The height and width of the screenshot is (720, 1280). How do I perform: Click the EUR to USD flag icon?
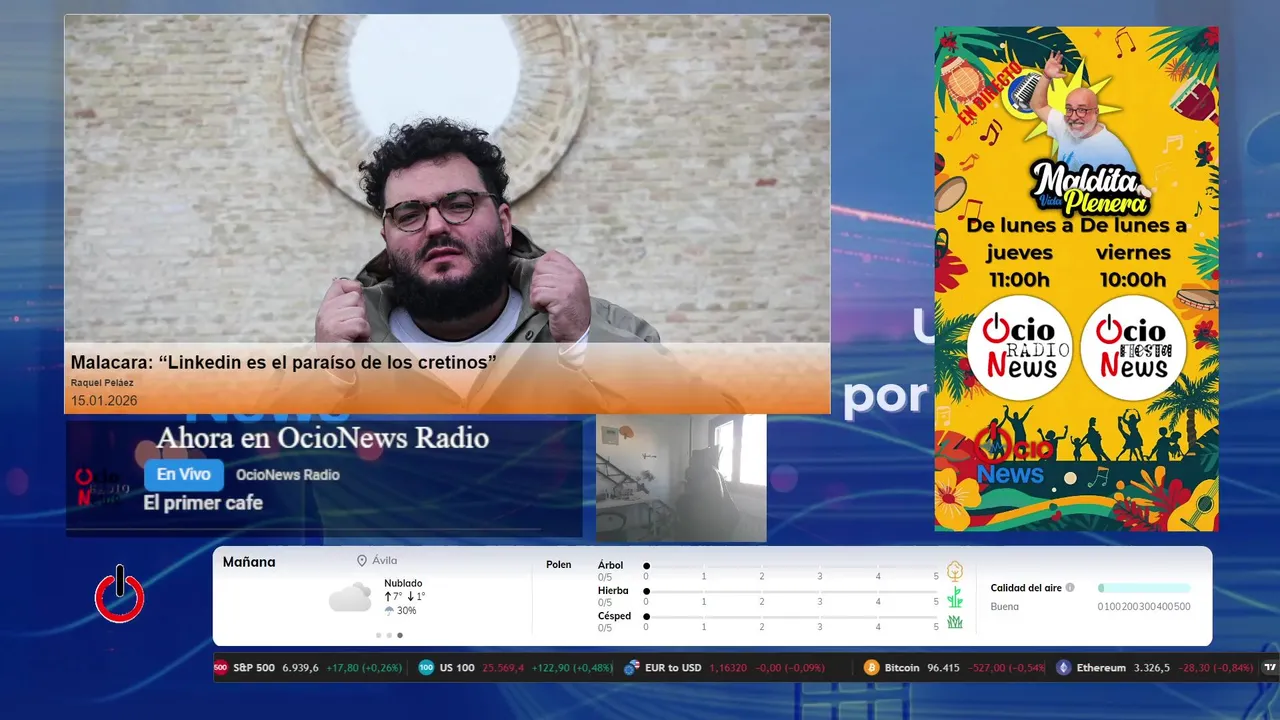[631, 667]
